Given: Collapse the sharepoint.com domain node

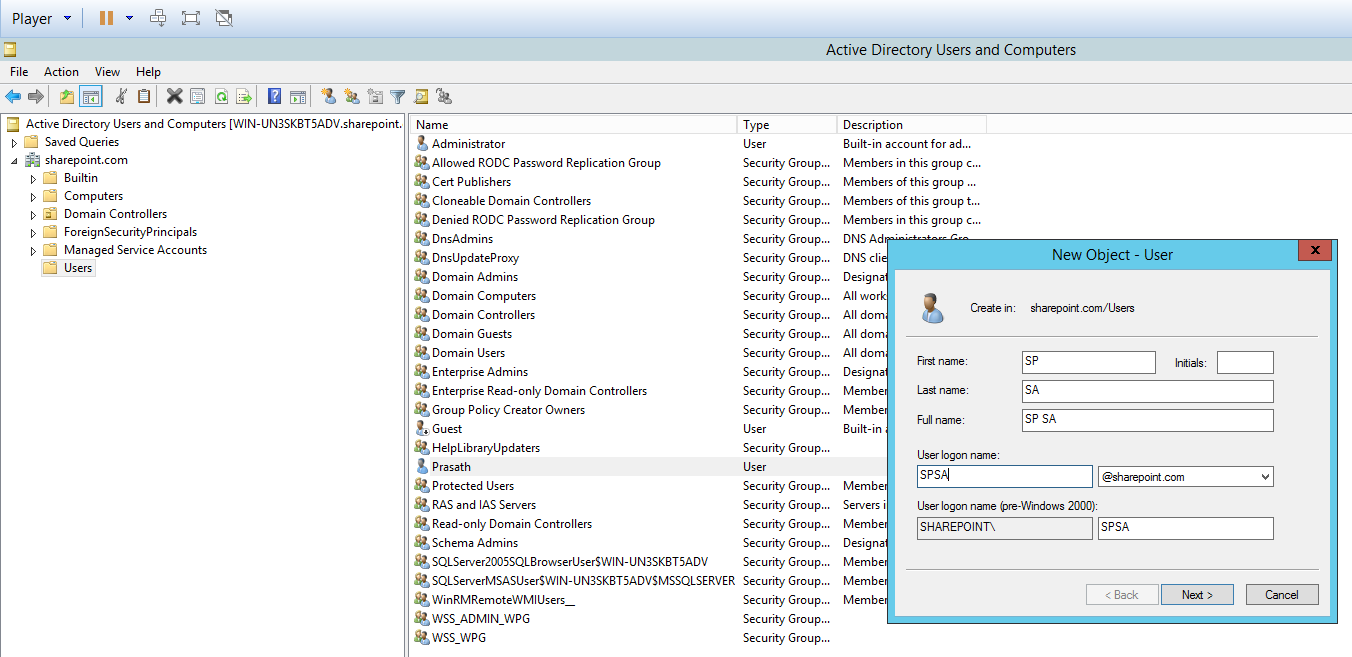Looking at the screenshot, I should [14, 161].
